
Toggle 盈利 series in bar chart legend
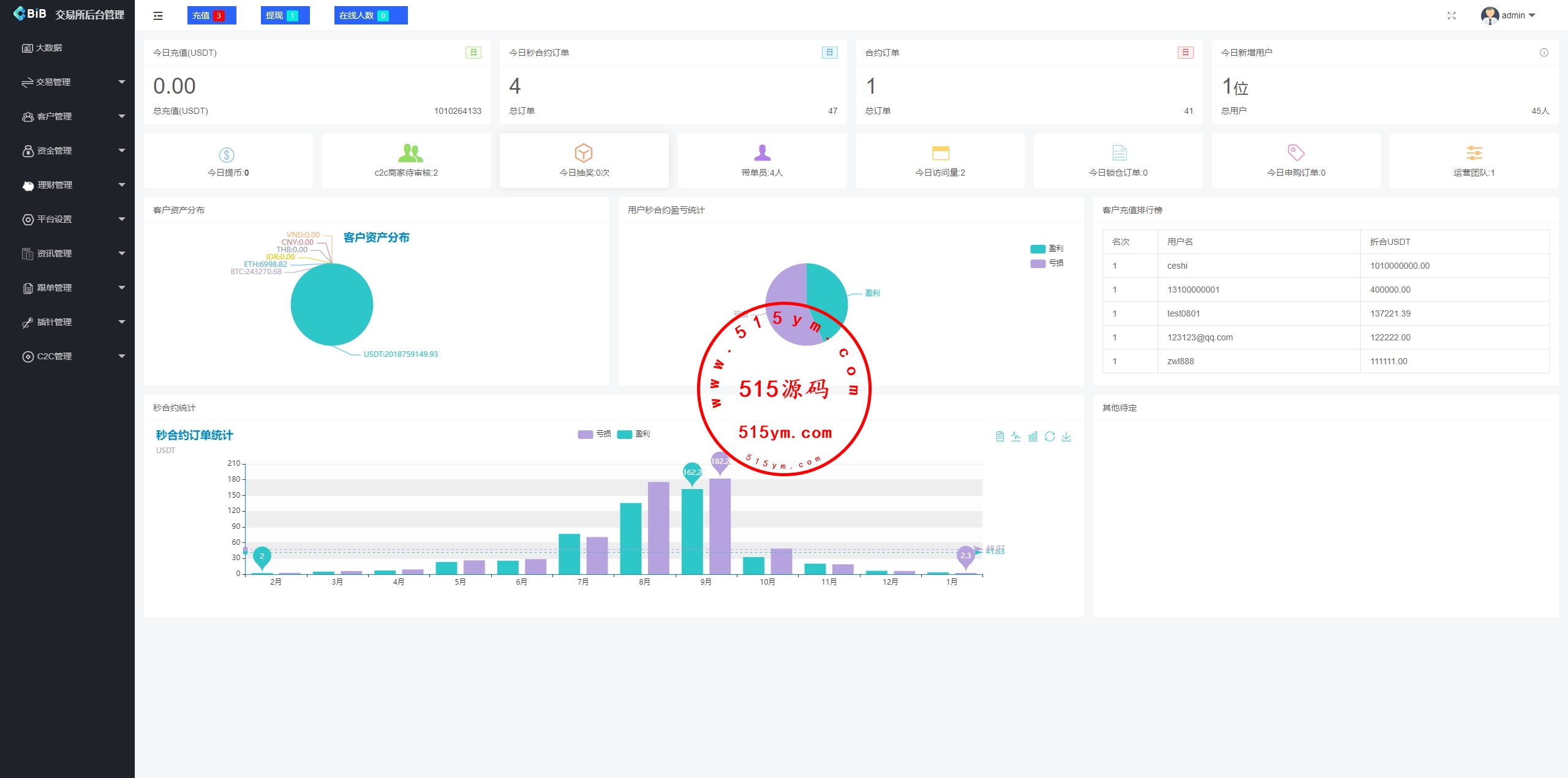pos(633,434)
